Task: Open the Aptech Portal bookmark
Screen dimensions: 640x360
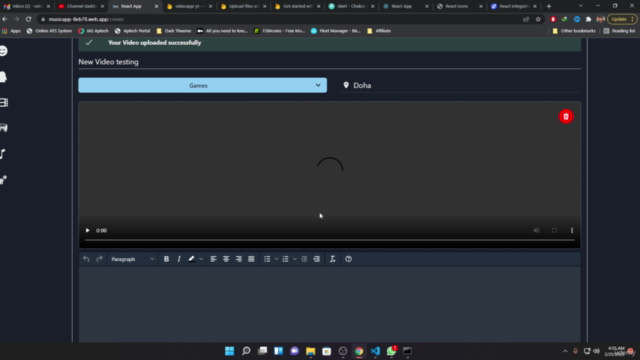Action: point(133,31)
